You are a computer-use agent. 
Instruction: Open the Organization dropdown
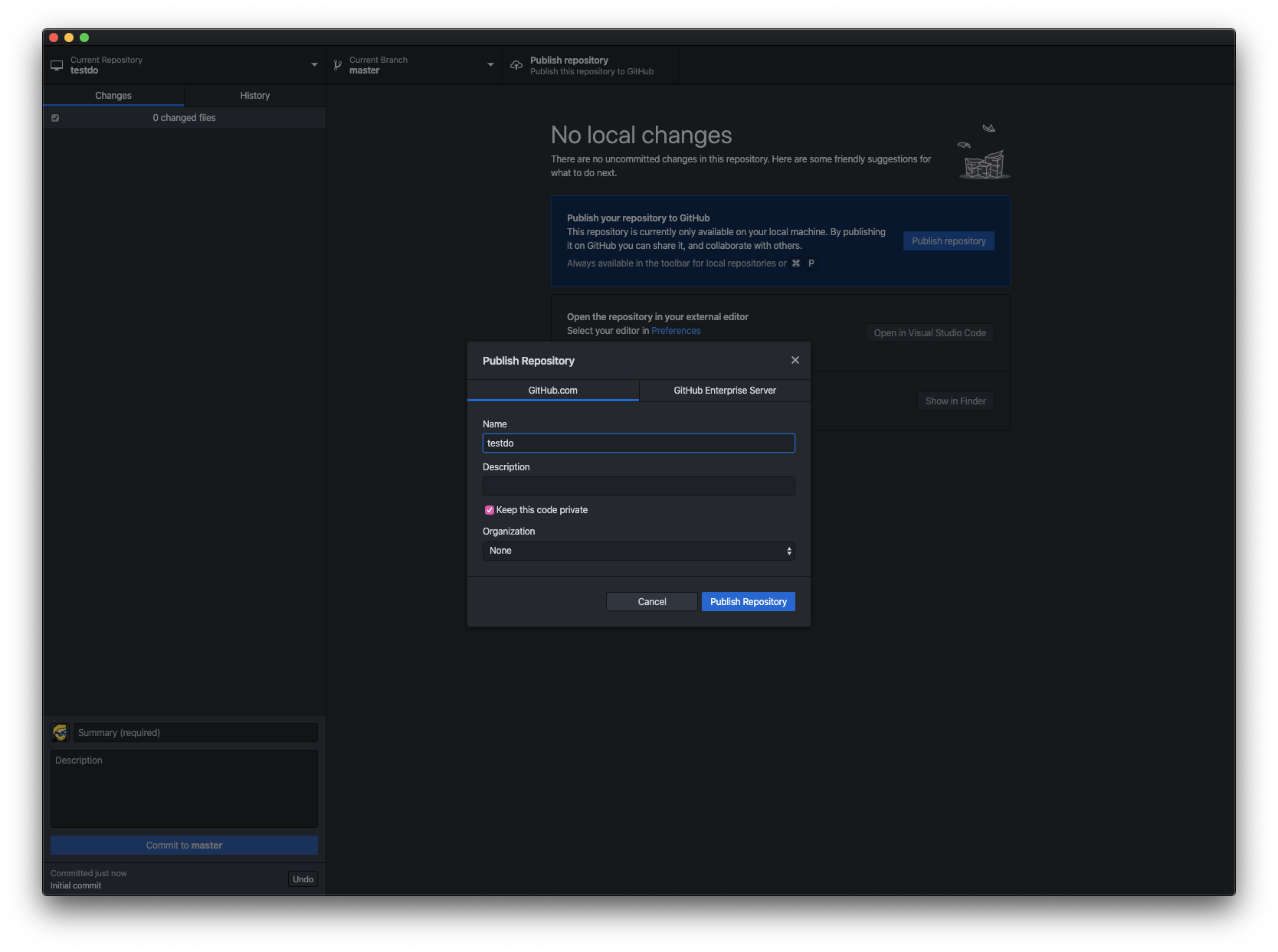pos(638,551)
